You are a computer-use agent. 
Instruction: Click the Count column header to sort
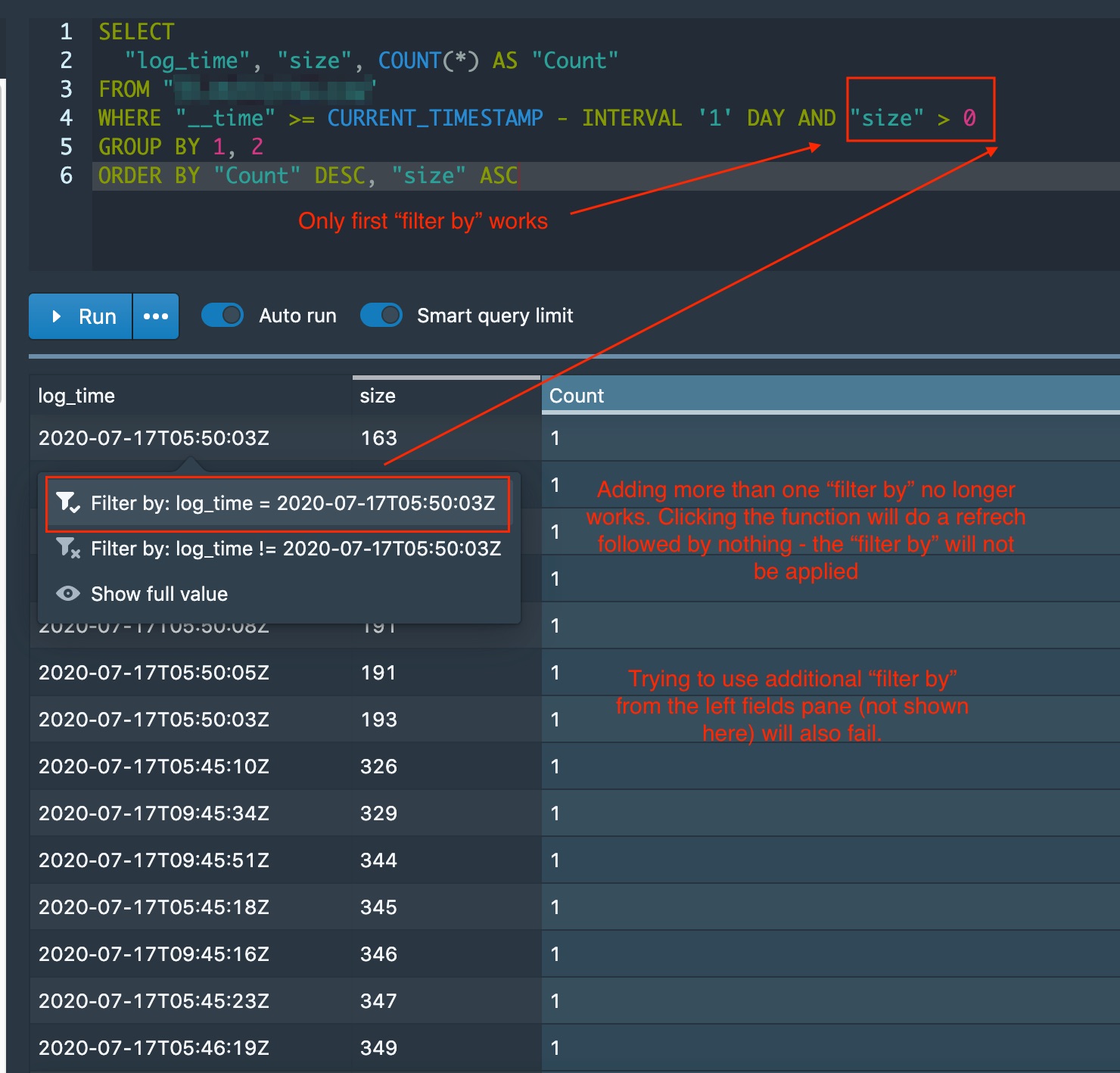click(577, 395)
